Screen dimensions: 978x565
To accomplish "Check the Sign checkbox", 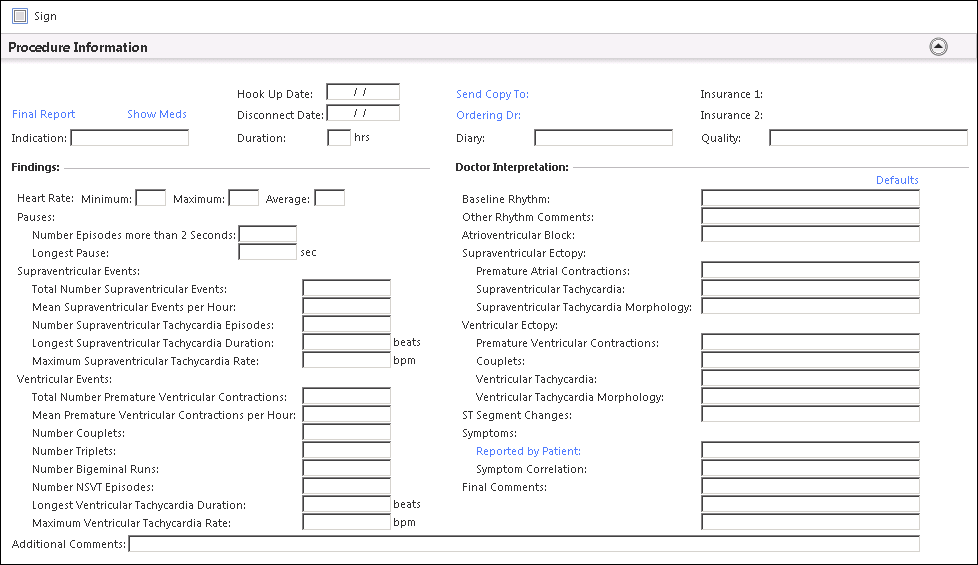I will click(20, 16).
